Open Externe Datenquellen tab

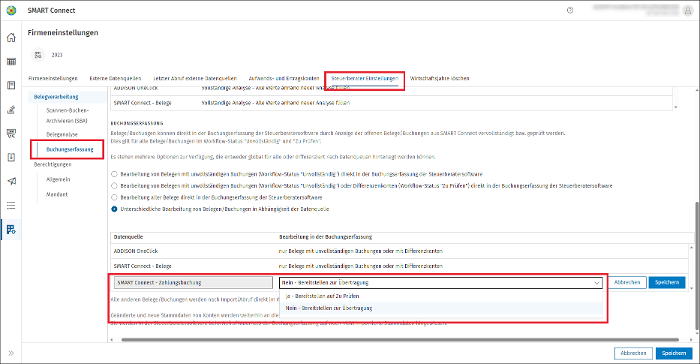(x=115, y=78)
